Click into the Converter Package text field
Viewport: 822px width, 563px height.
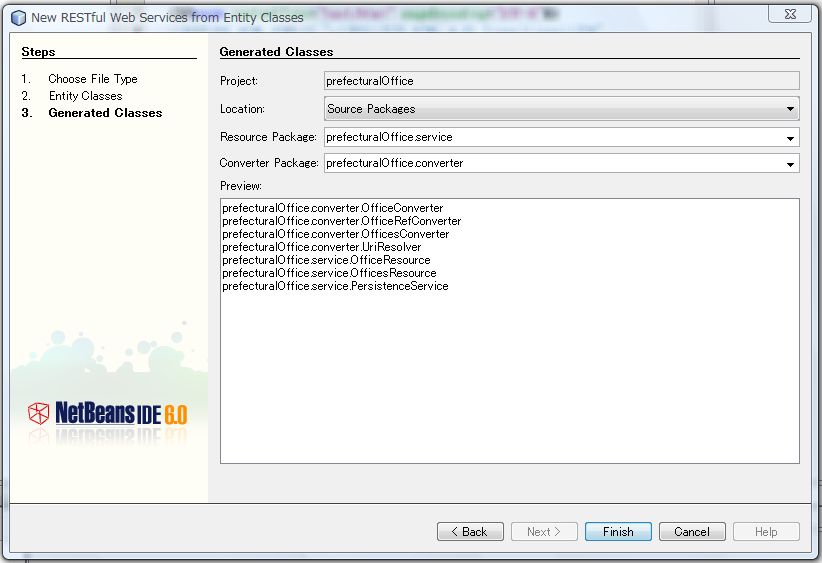pos(550,163)
